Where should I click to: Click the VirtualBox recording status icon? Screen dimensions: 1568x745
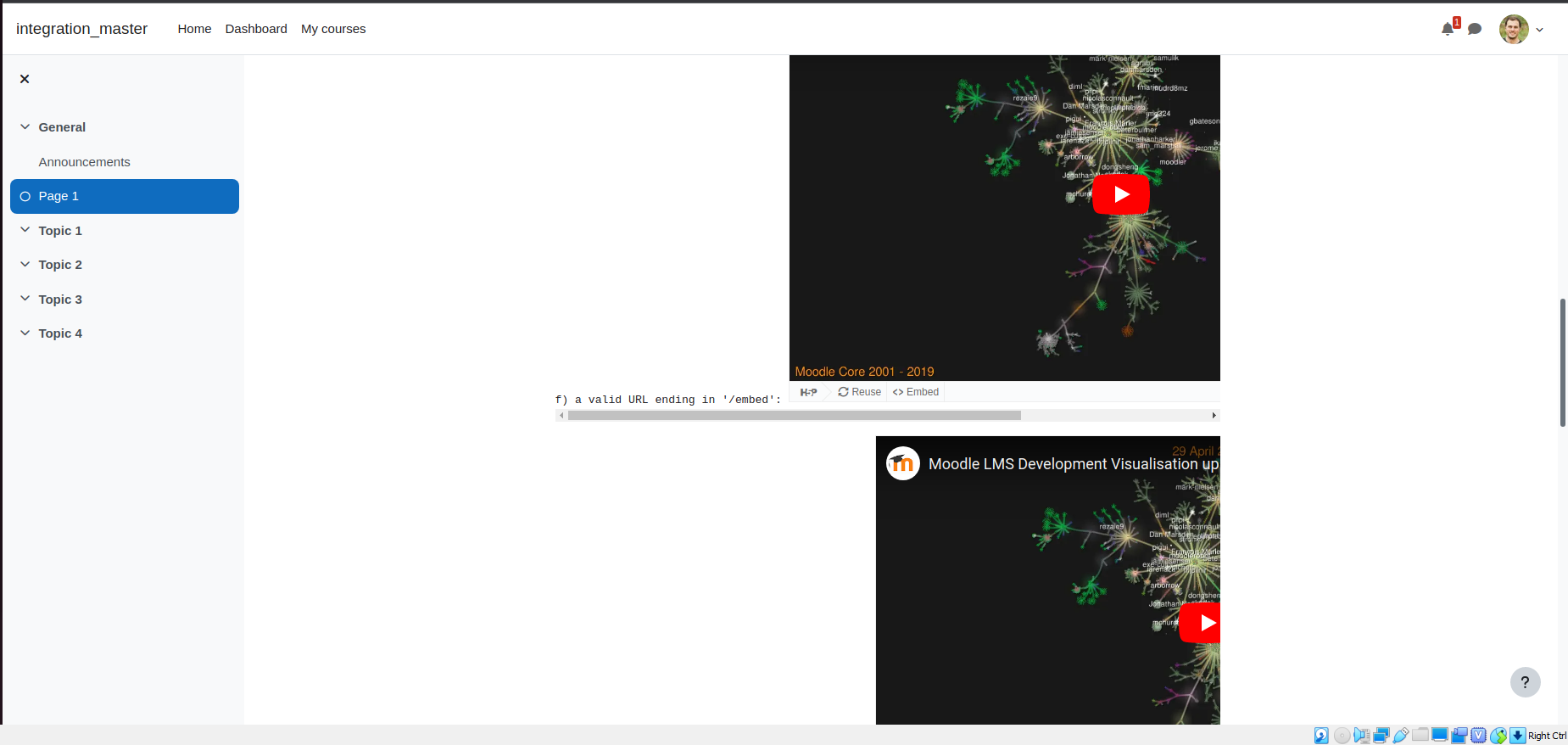(x=1459, y=736)
